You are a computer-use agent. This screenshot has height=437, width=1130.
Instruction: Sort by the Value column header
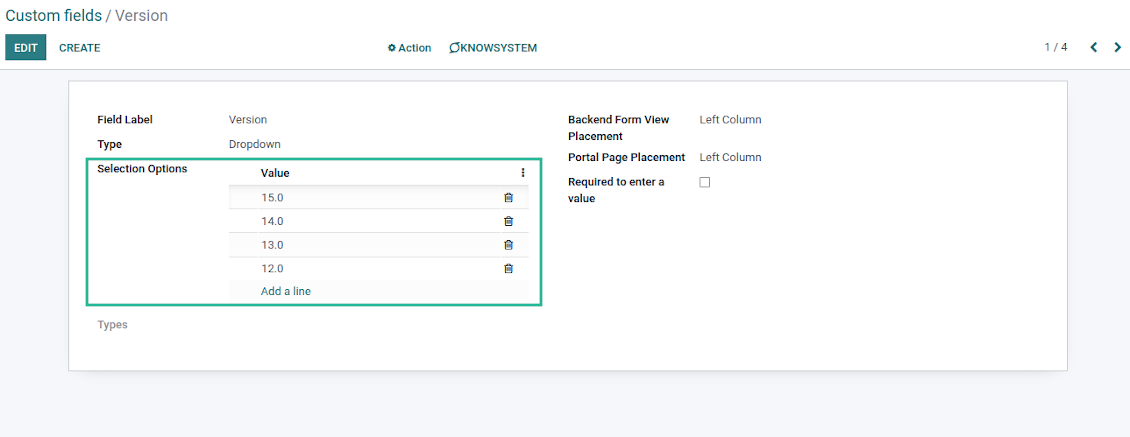(x=275, y=173)
